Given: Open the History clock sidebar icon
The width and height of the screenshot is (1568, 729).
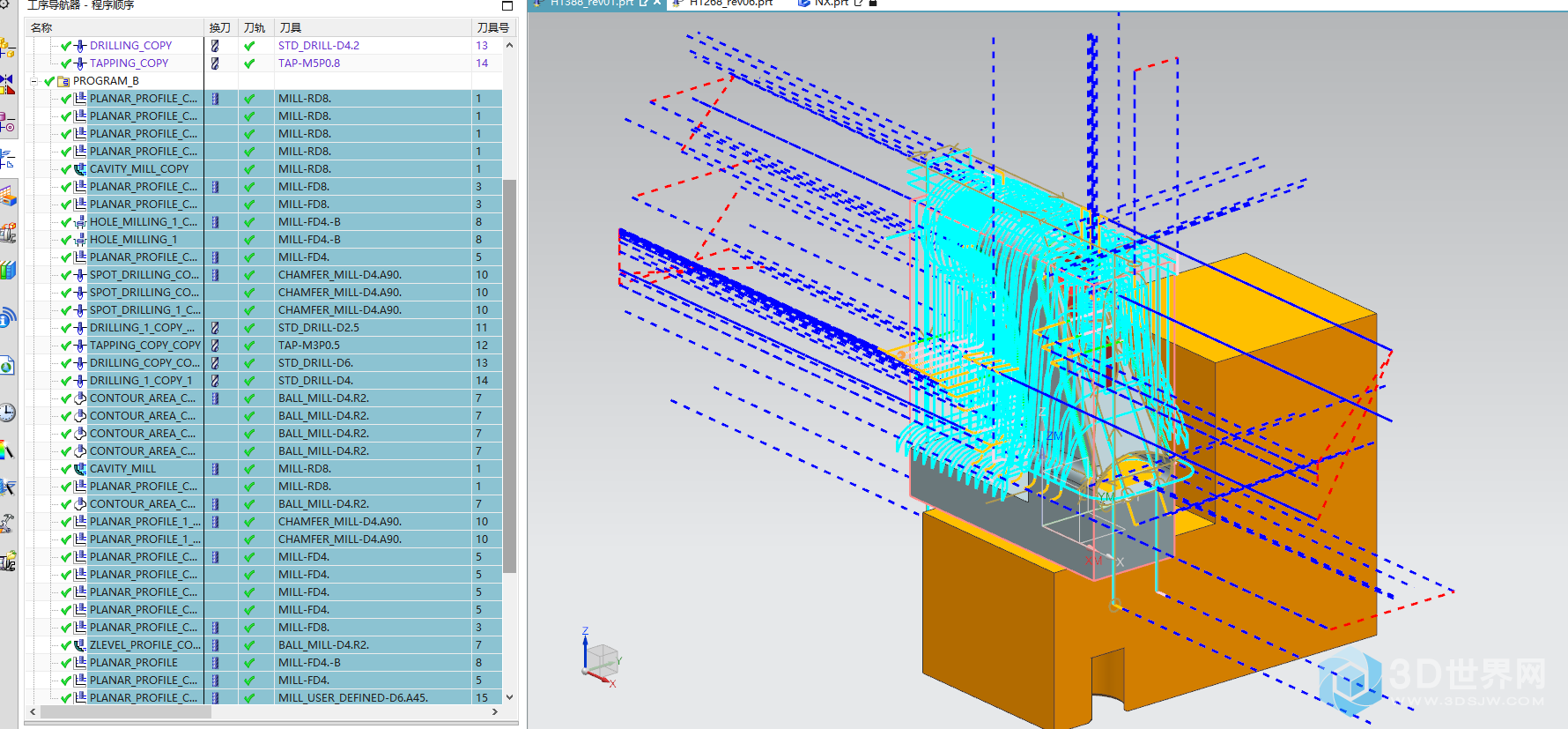Looking at the screenshot, I should [x=7, y=413].
